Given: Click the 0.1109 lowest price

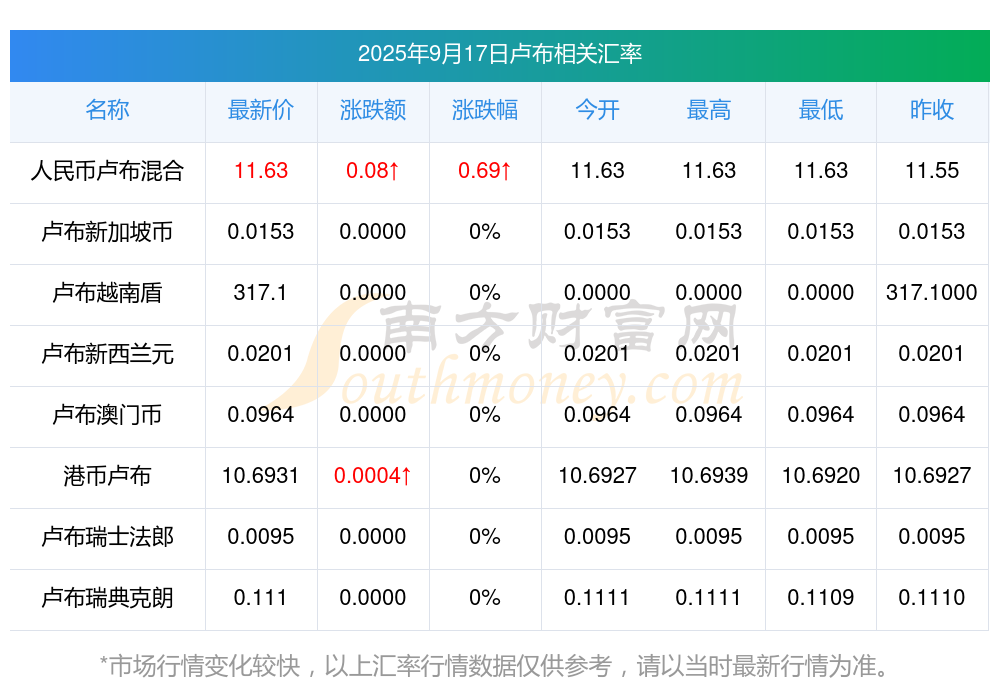Looking at the screenshot, I should pos(821,598).
